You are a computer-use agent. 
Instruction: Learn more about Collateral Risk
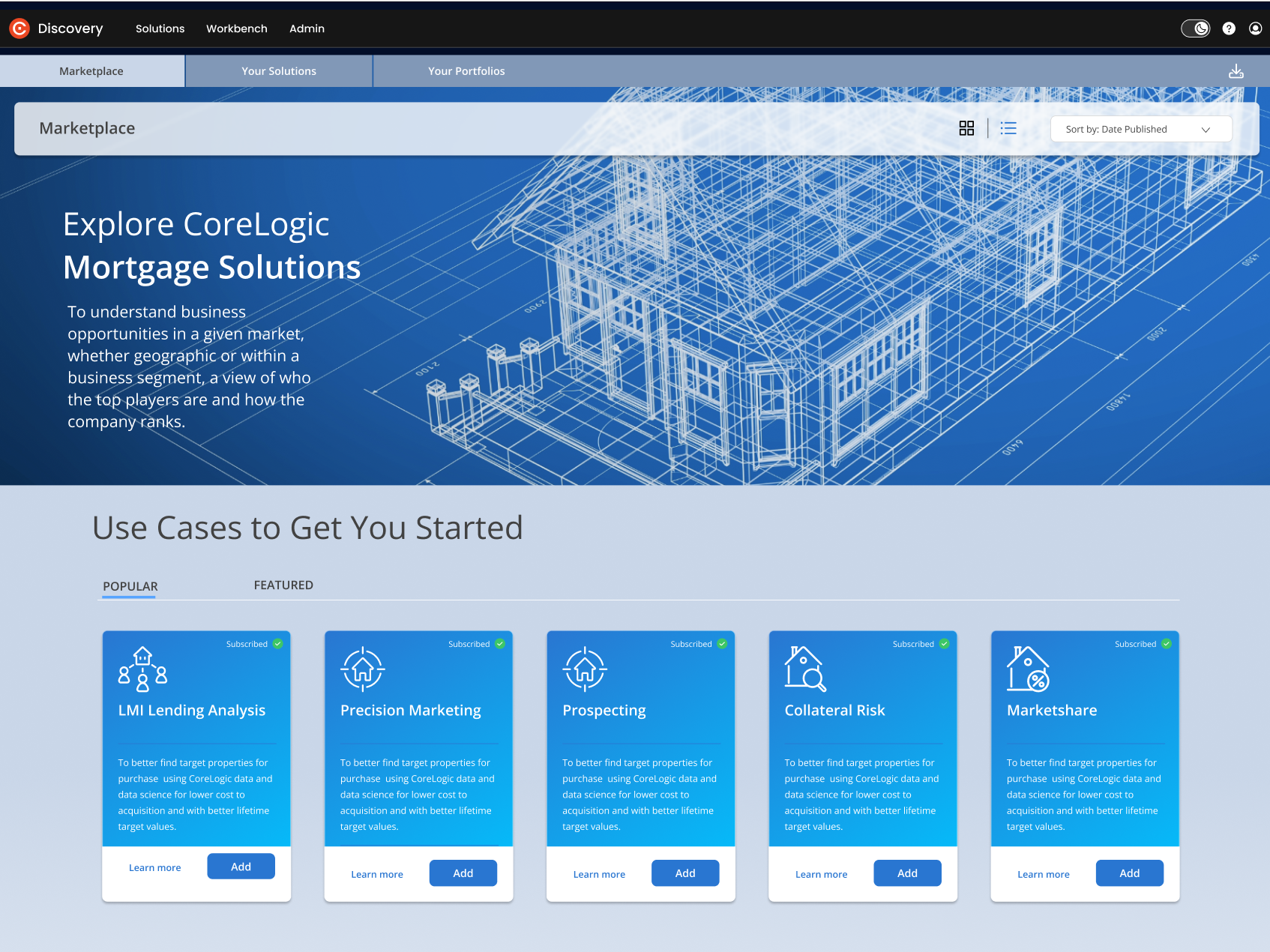pos(821,874)
